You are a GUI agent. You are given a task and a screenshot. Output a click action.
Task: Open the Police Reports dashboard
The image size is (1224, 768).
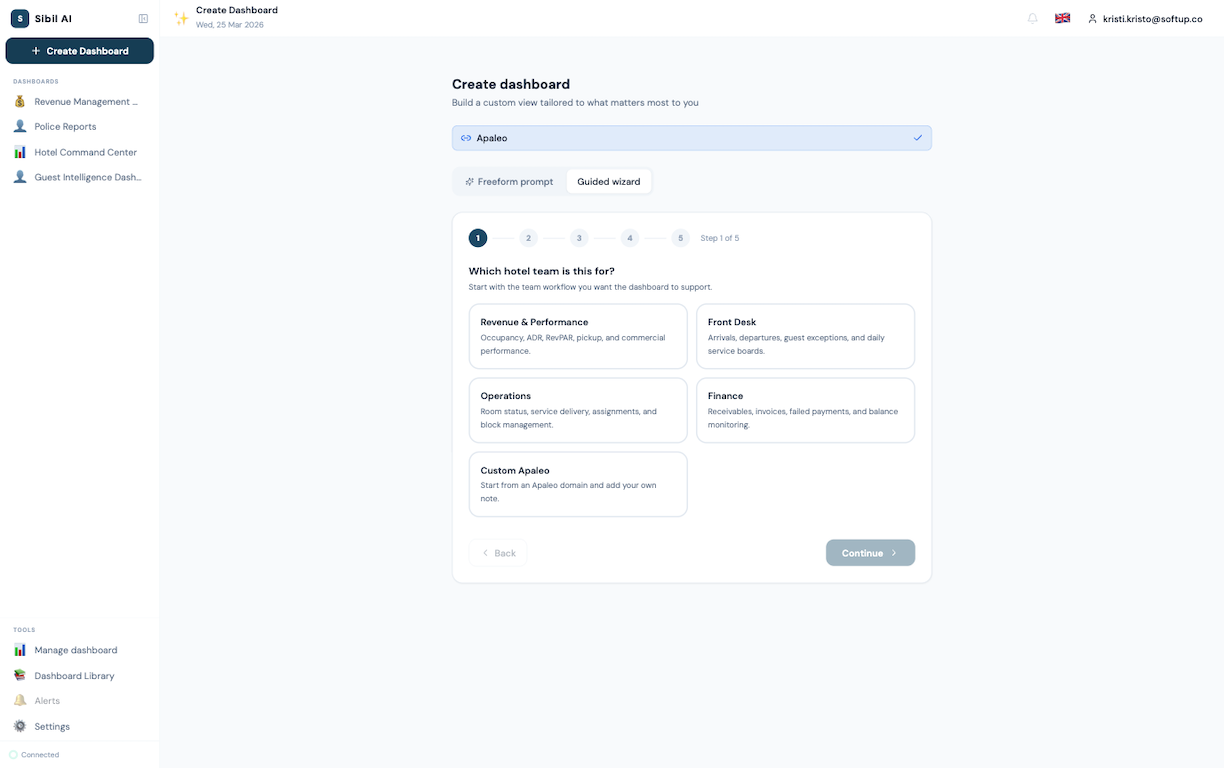tap(79, 126)
